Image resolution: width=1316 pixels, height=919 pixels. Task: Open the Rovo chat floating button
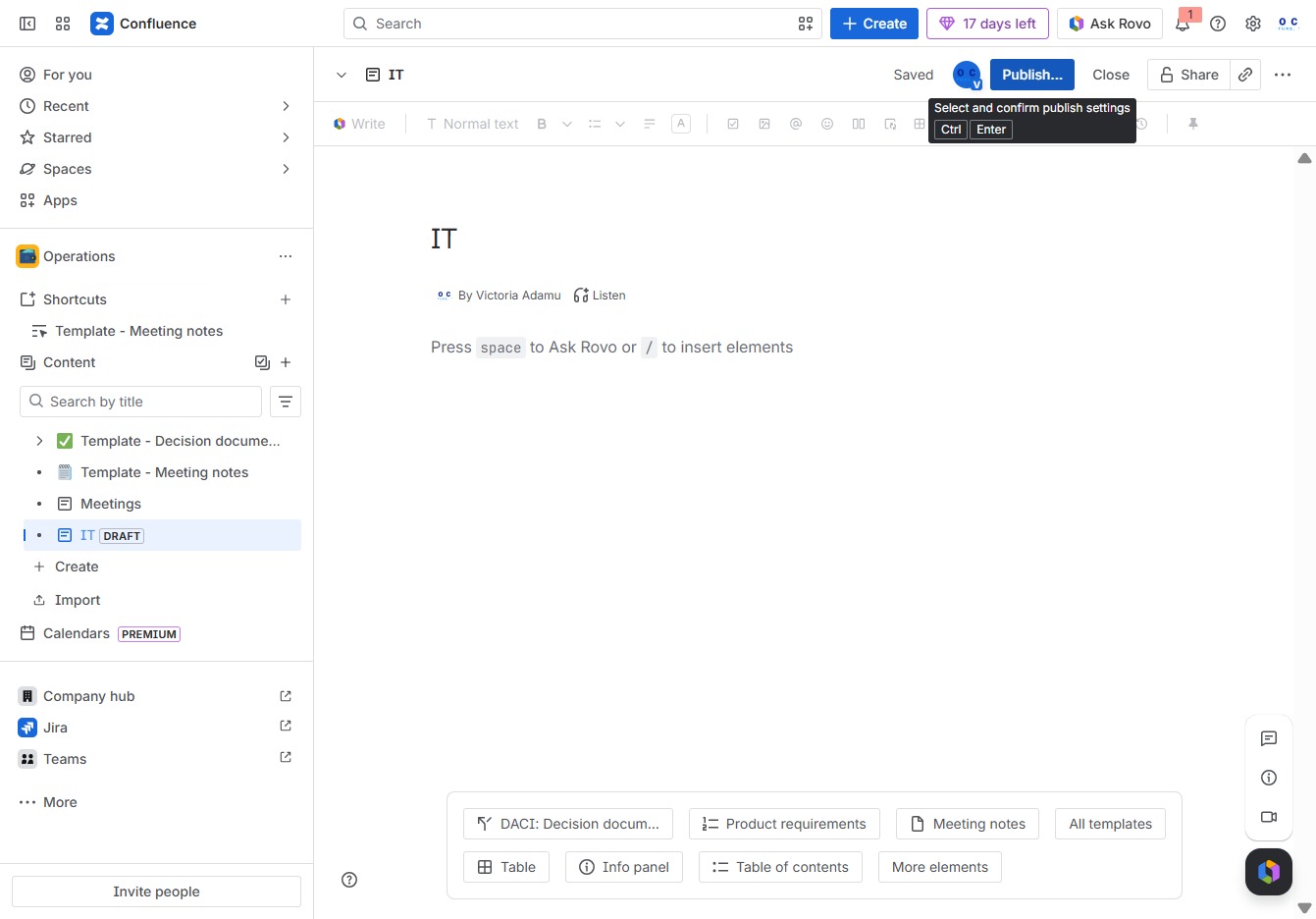(1269, 872)
